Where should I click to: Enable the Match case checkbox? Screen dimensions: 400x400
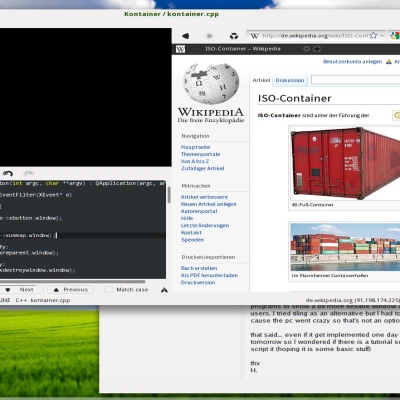(x=108, y=290)
